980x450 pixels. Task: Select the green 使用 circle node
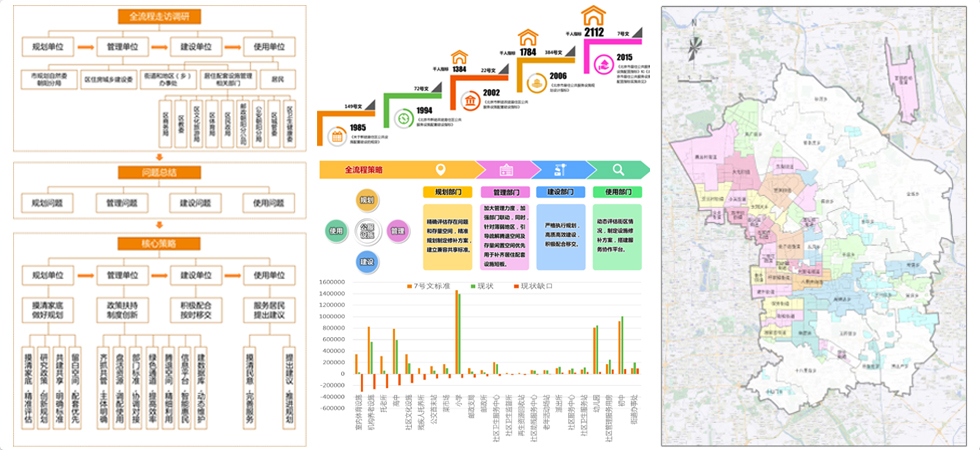[x=336, y=231]
